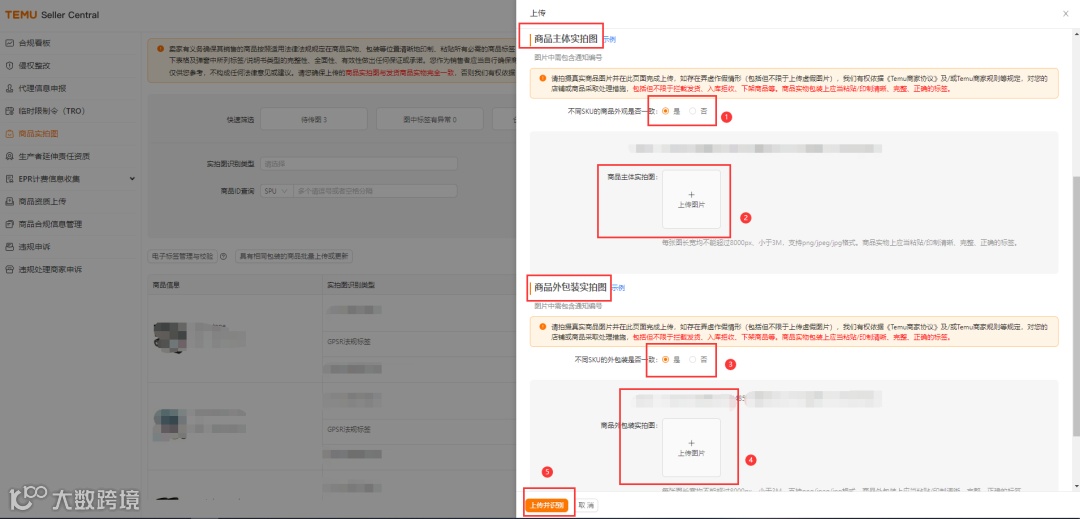This screenshot has width=1080, height=519.
Task: Open the 示例 link beside 商品主体实拍图
Action: click(x=609, y=40)
